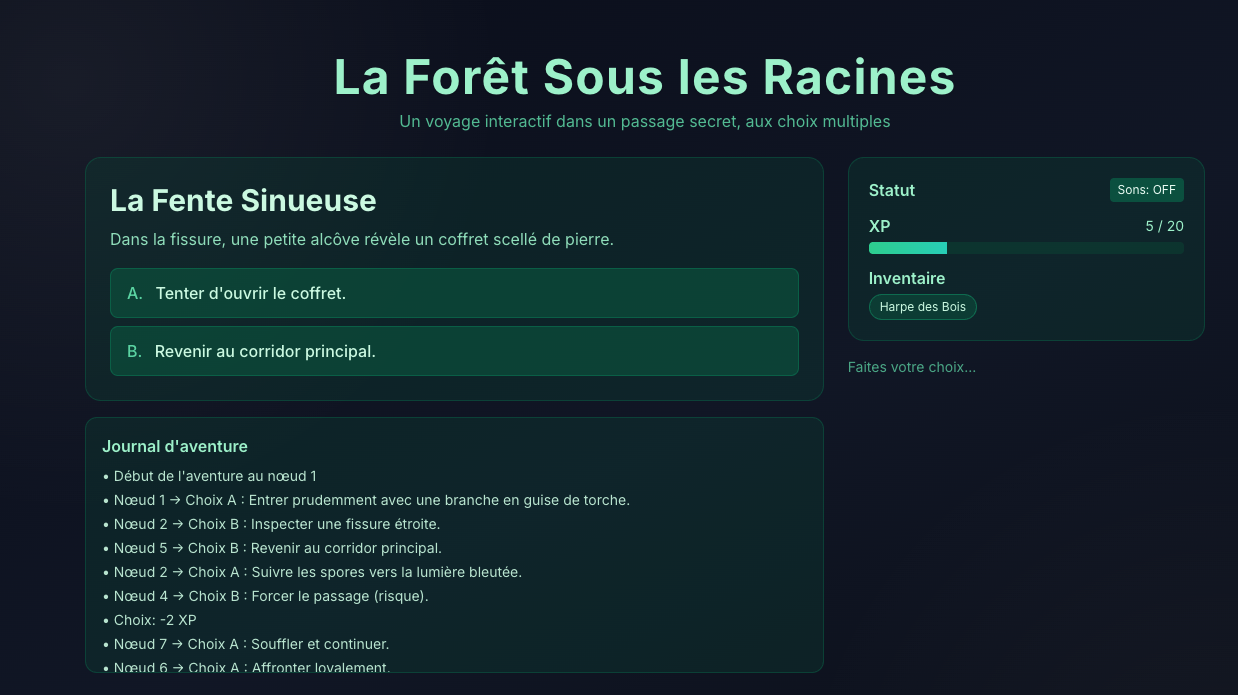The height and width of the screenshot is (695, 1238).
Task: Click the "La Fente Sinueuse" scene heading
Action: (x=243, y=201)
